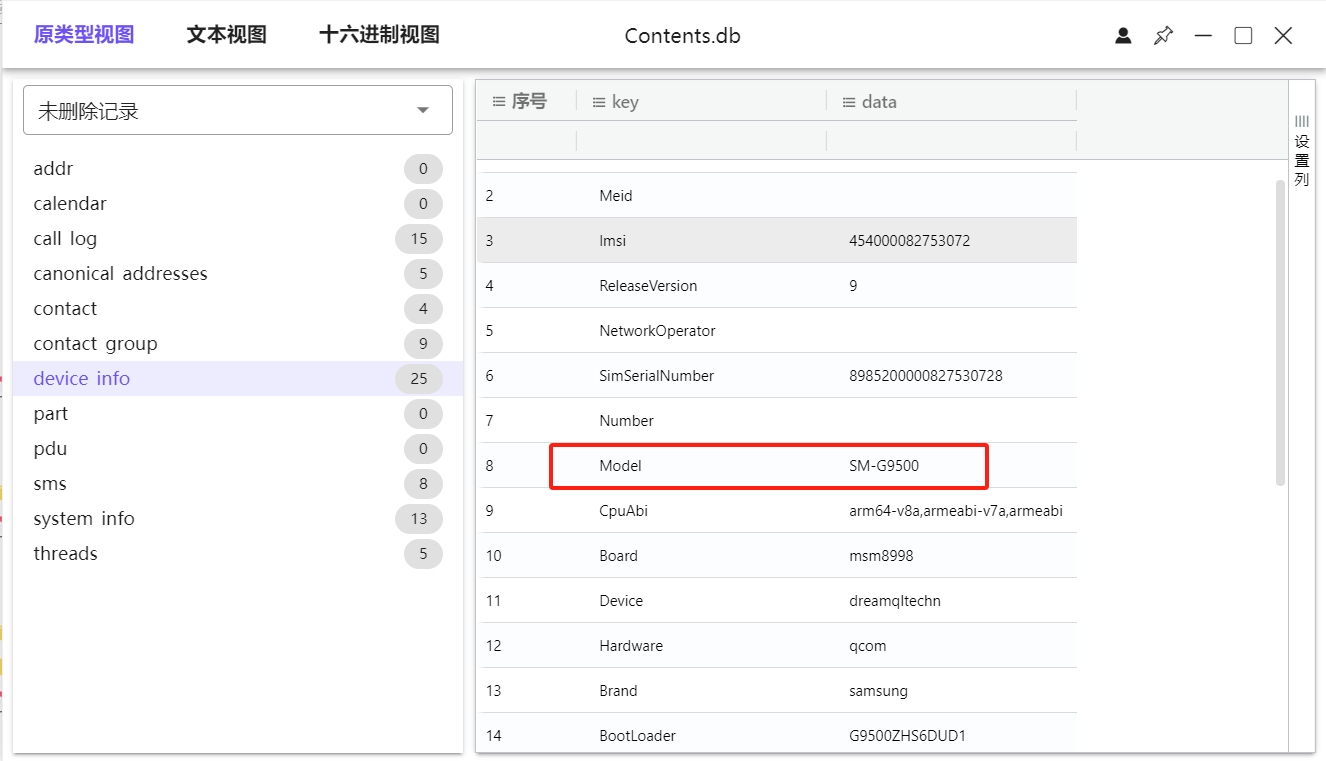The image size is (1326, 761).
Task: Click the filter field under data column
Action: tap(951, 141)
